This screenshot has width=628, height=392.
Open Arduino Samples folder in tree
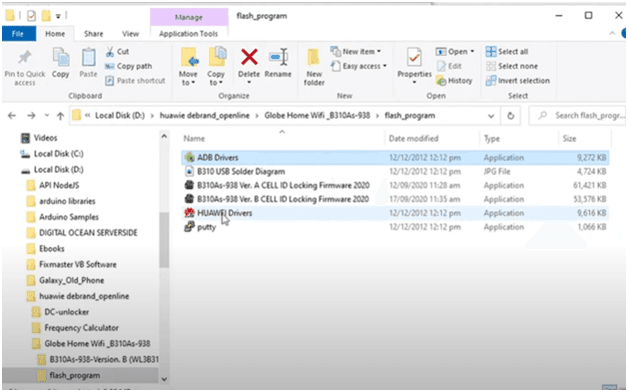click(62, 217)
